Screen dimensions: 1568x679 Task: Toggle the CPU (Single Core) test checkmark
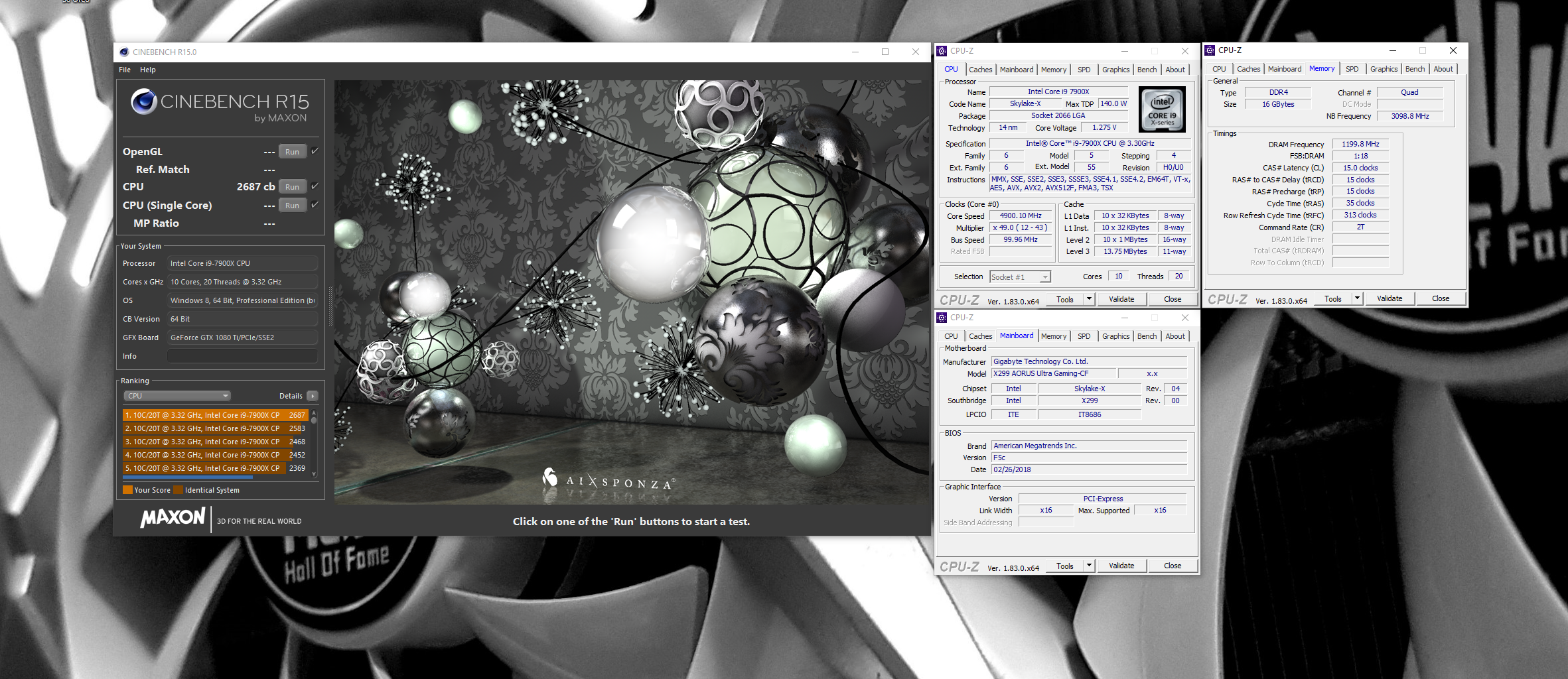[315, 205]
